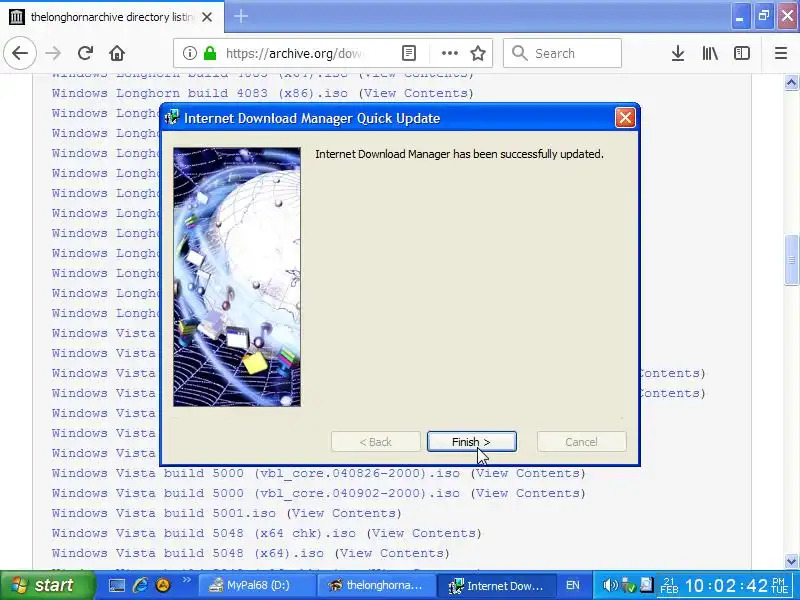Open the downloads arrow in toolbar
This screenshot has width=800, height=600.
678,53
